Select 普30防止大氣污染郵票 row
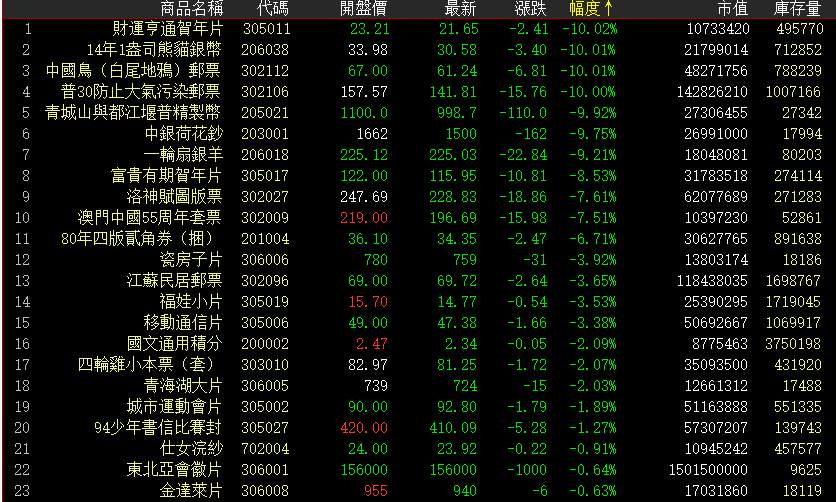This screenshot has width=836, height=502. coord(418,92)
